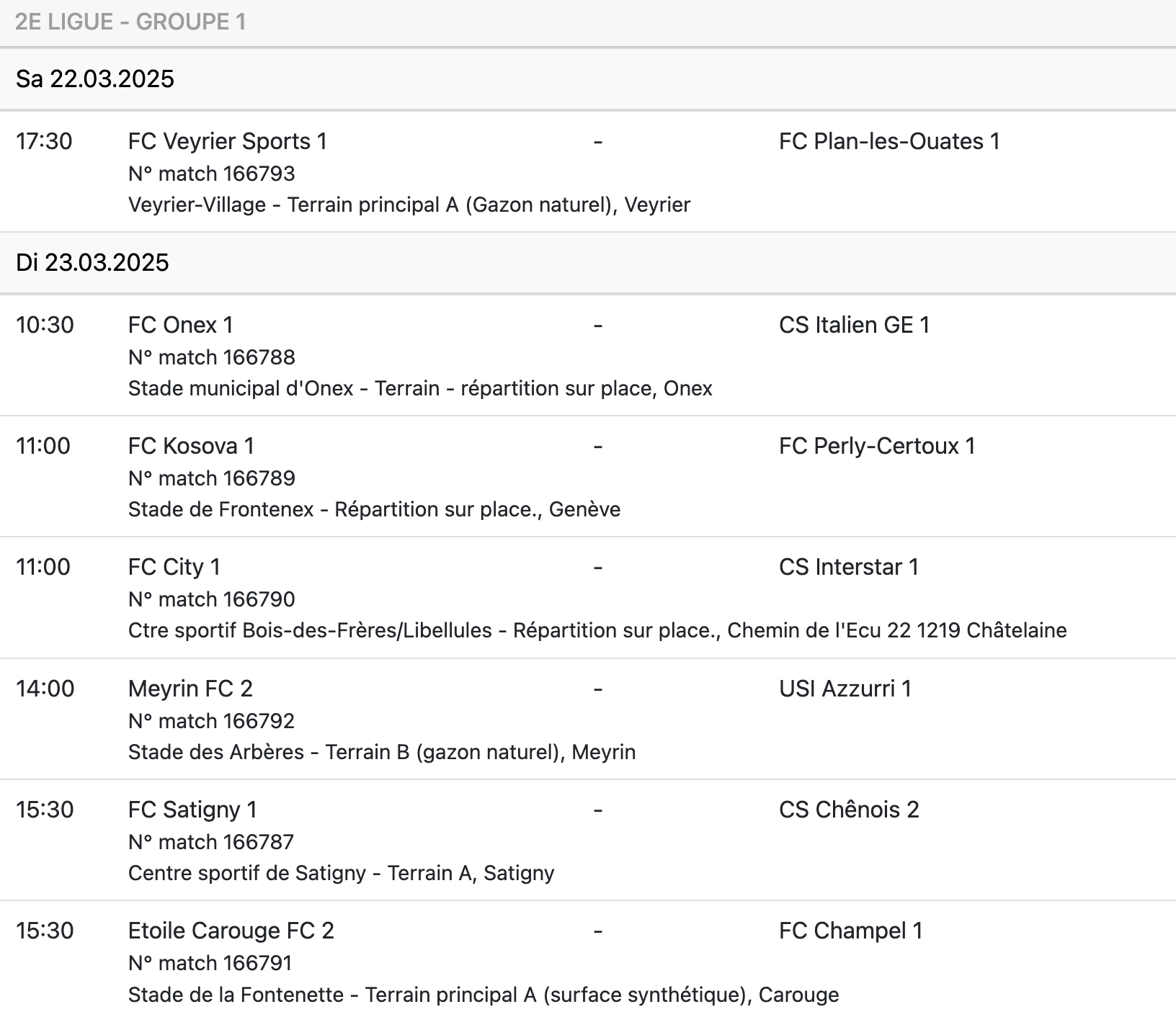
Task: Click the match number 166793 text
Action: [x=211, y=174]
